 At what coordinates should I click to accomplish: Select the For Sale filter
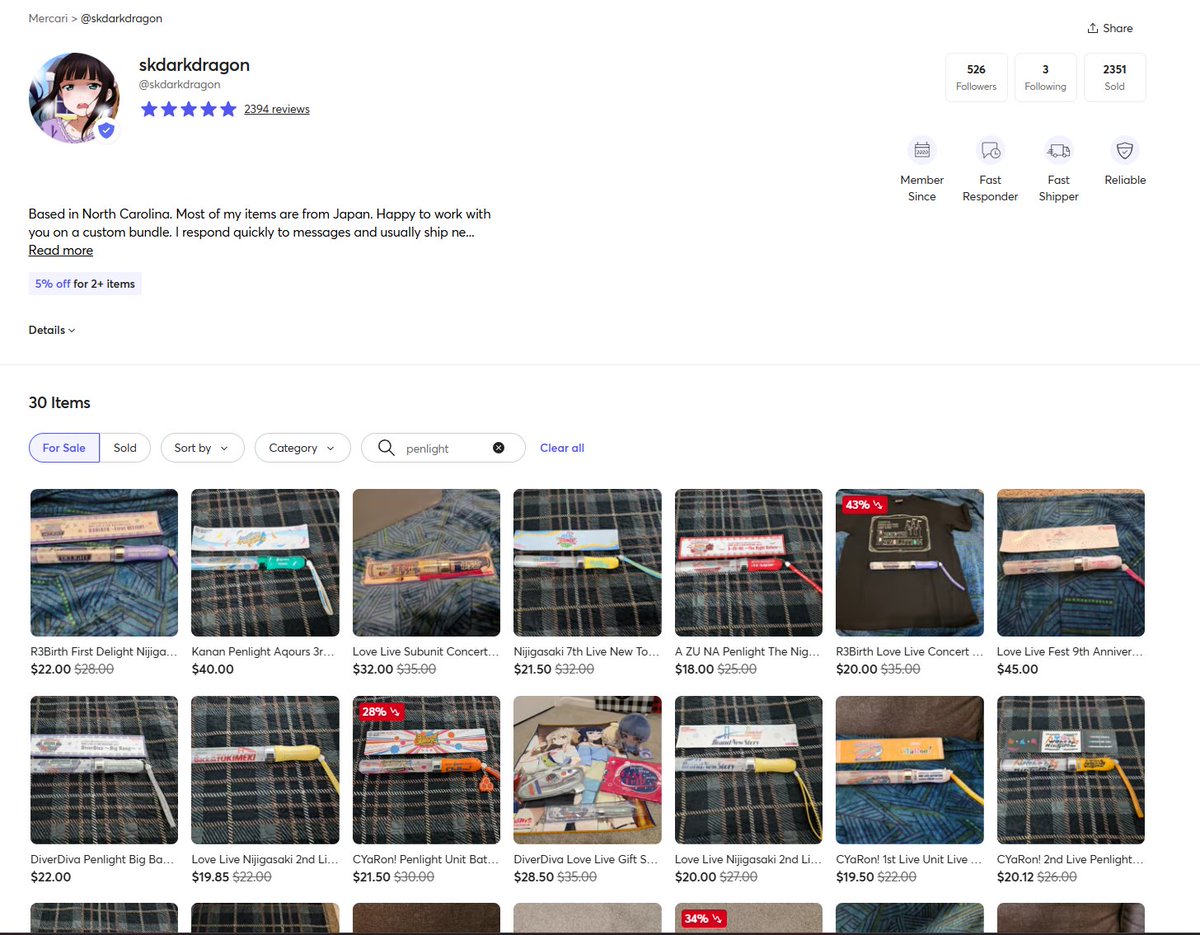(x=64, y=448)
